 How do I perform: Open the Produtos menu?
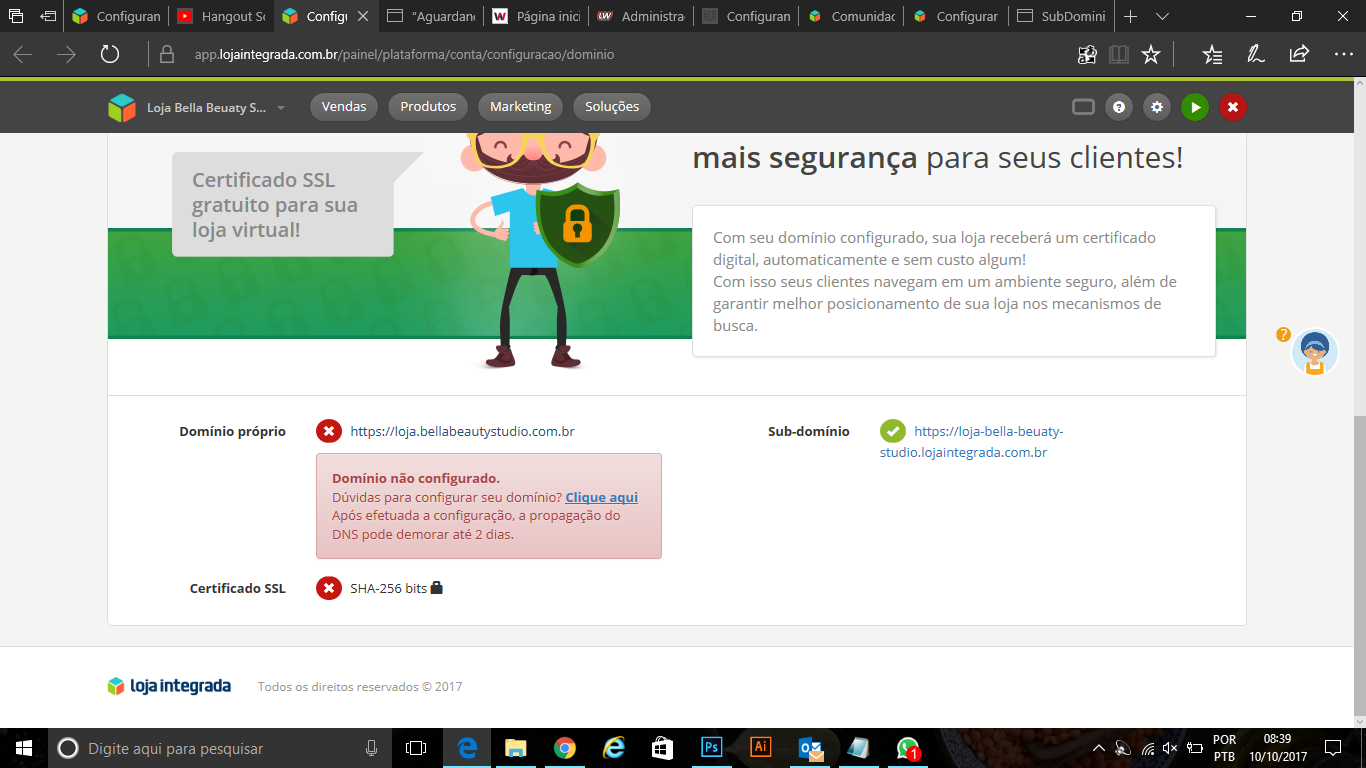[428, 107]
